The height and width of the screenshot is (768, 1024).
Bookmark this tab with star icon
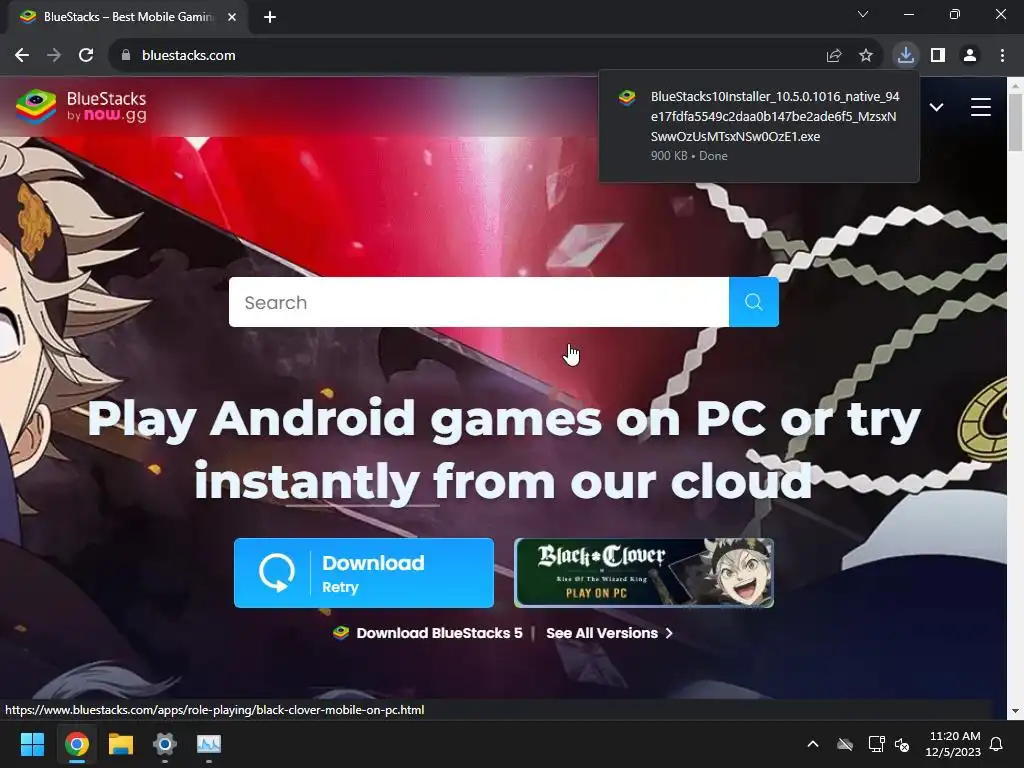pyautogui.click(x=866, y=56)
